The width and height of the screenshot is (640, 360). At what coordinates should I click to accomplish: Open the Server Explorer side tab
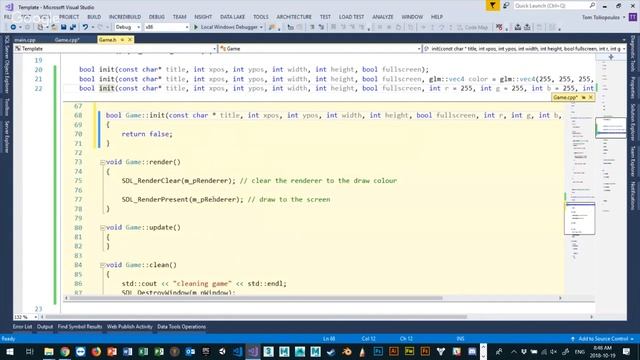7,137
